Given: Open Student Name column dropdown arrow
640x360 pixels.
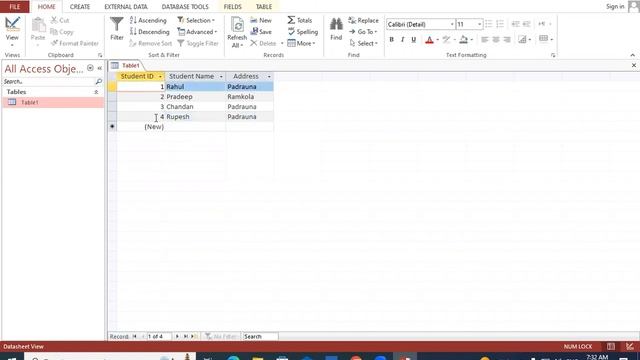Looking at the screenshot, I should pos(221,76).
